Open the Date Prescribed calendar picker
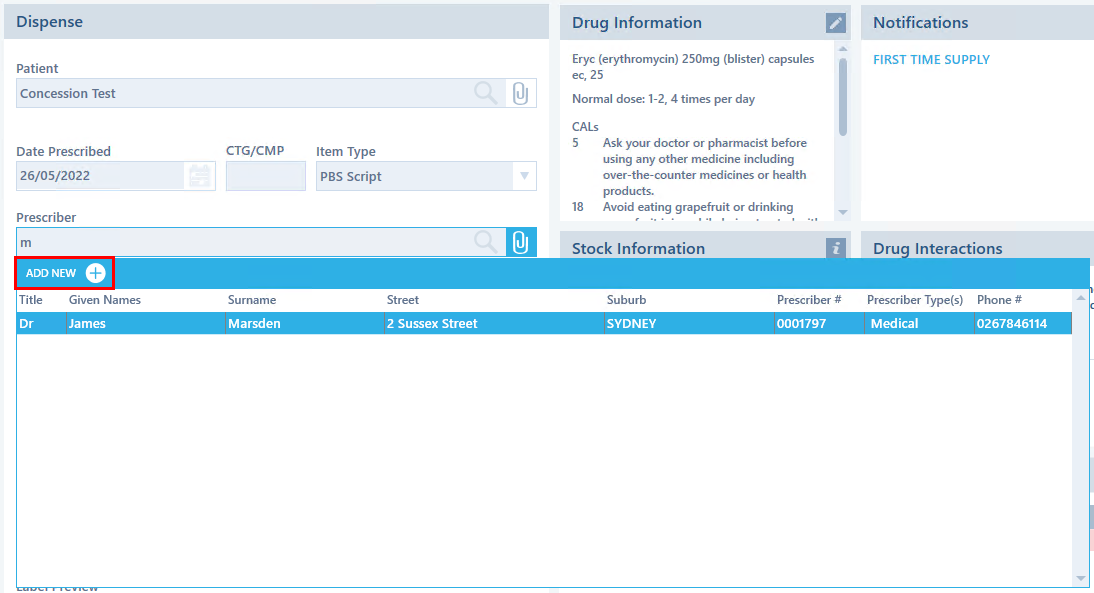Screen dimensions: 1094x593 click(x=200, y=176)
